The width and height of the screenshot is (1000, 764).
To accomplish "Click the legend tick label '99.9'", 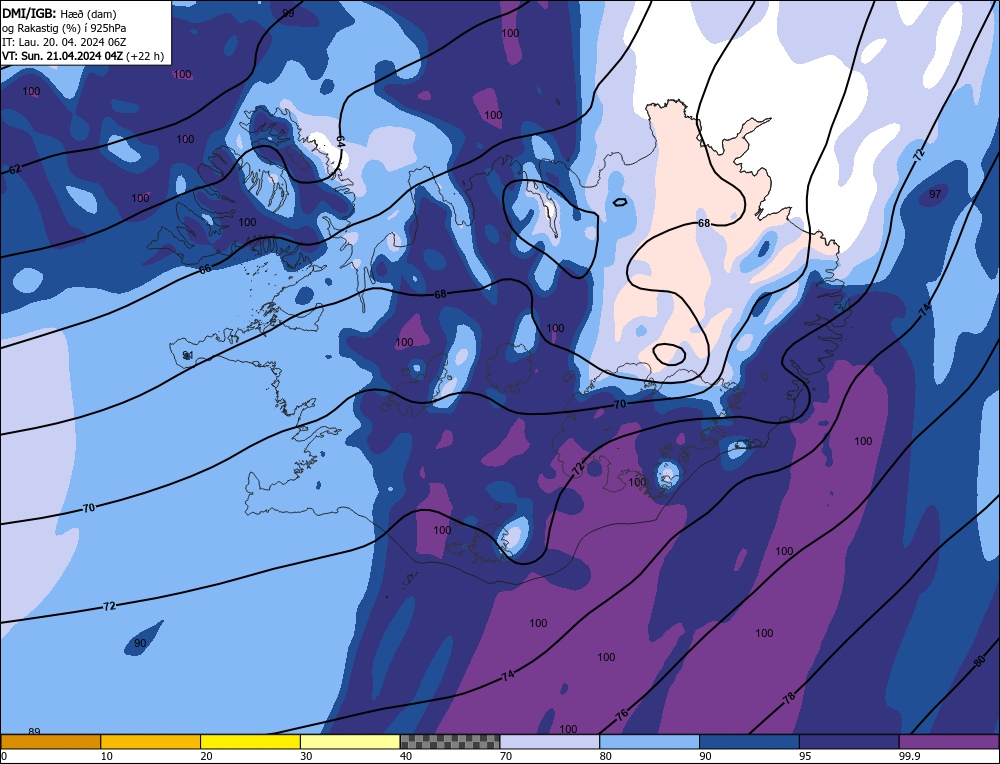I will (x=909, y=756).
